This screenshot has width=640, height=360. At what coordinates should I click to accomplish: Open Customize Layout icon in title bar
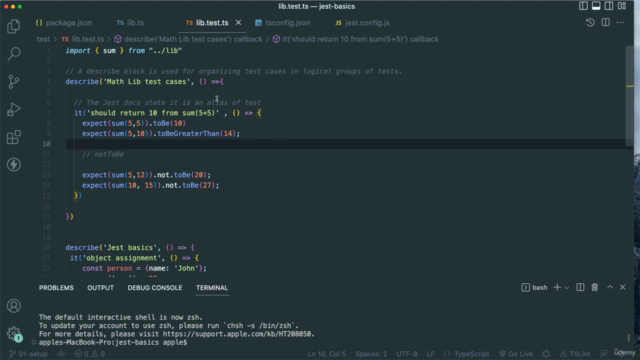pyautogui.click(x=622, y=6)
